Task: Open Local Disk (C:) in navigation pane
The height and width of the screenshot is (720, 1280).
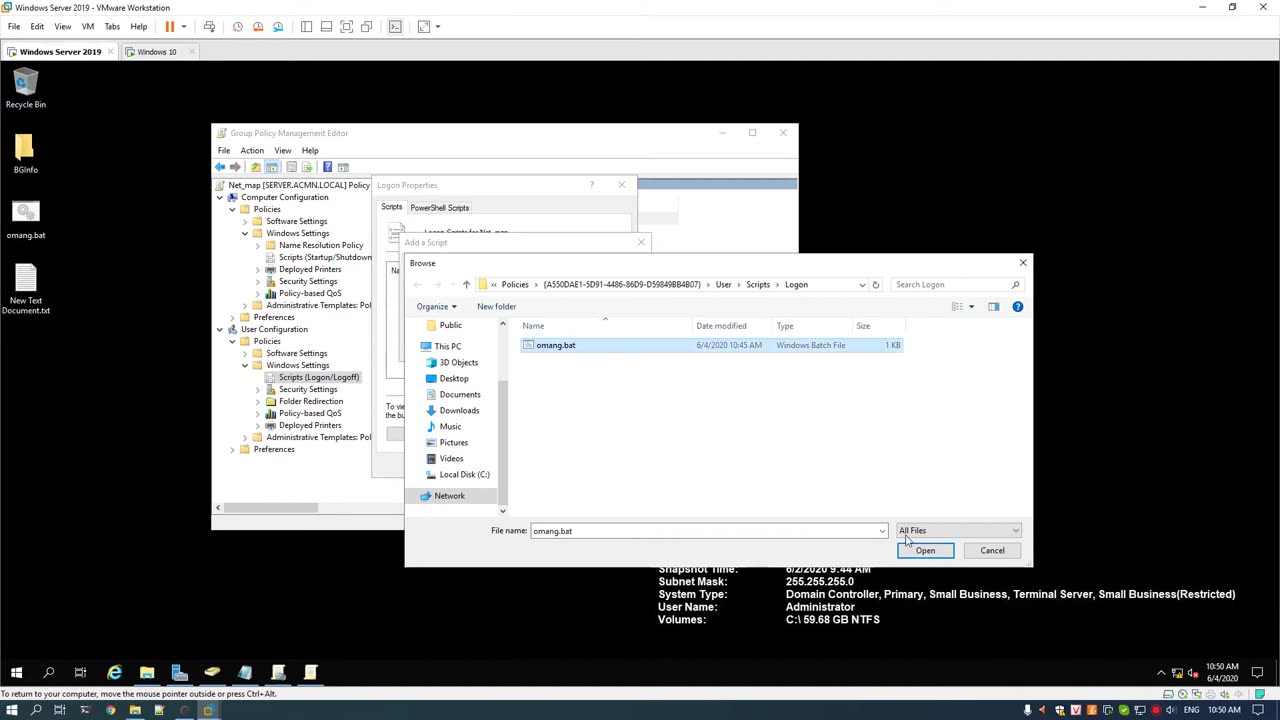Action: coord(464,474)
